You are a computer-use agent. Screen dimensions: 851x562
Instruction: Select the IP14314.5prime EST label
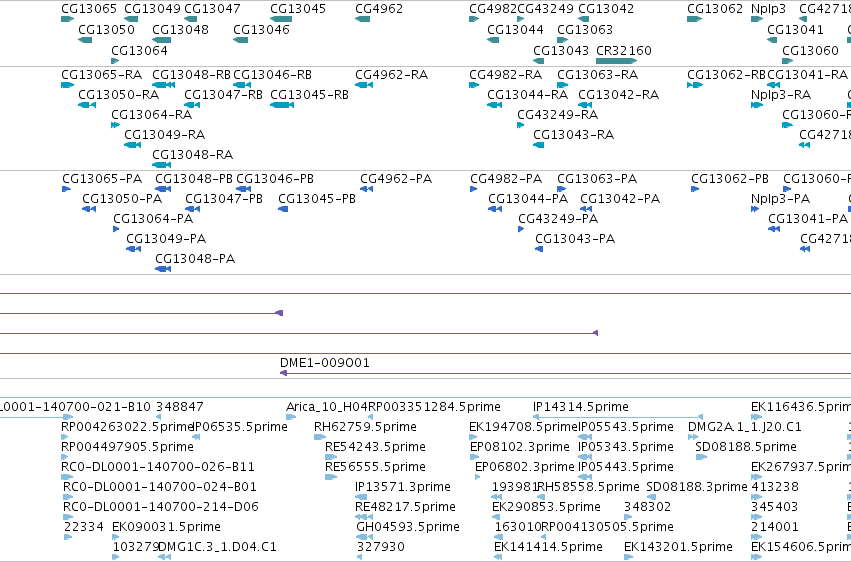[581, 406]
